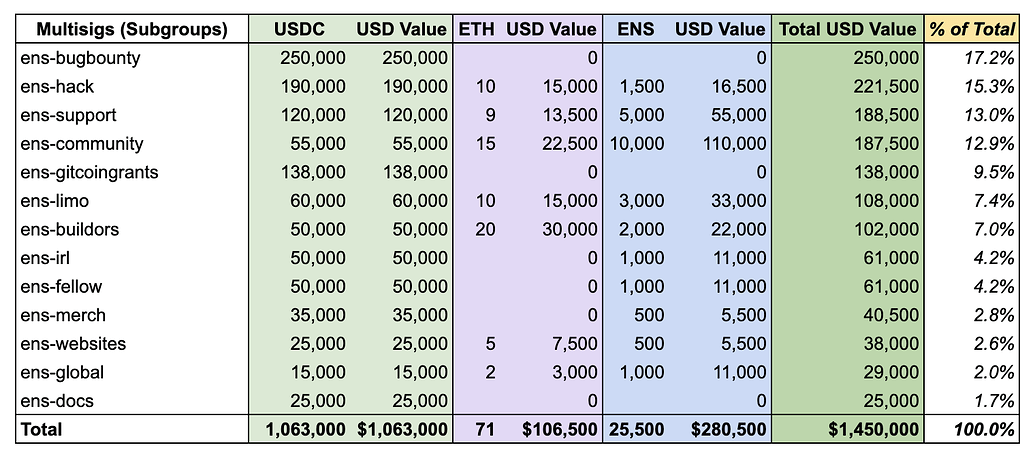Screen dimensions: 1034x456
Task: Select the ens-bugbounty row label
Action: 80,58
